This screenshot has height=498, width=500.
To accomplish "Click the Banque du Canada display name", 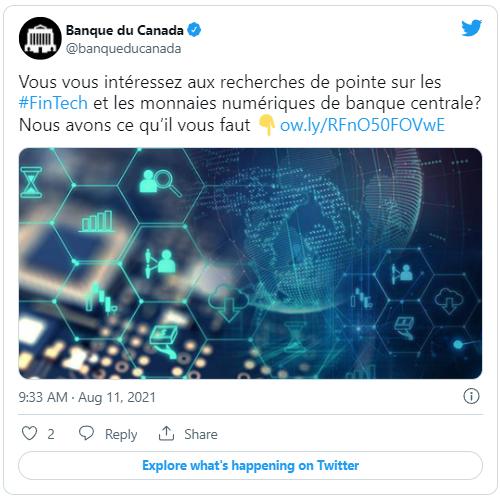I will pos(125,30).
